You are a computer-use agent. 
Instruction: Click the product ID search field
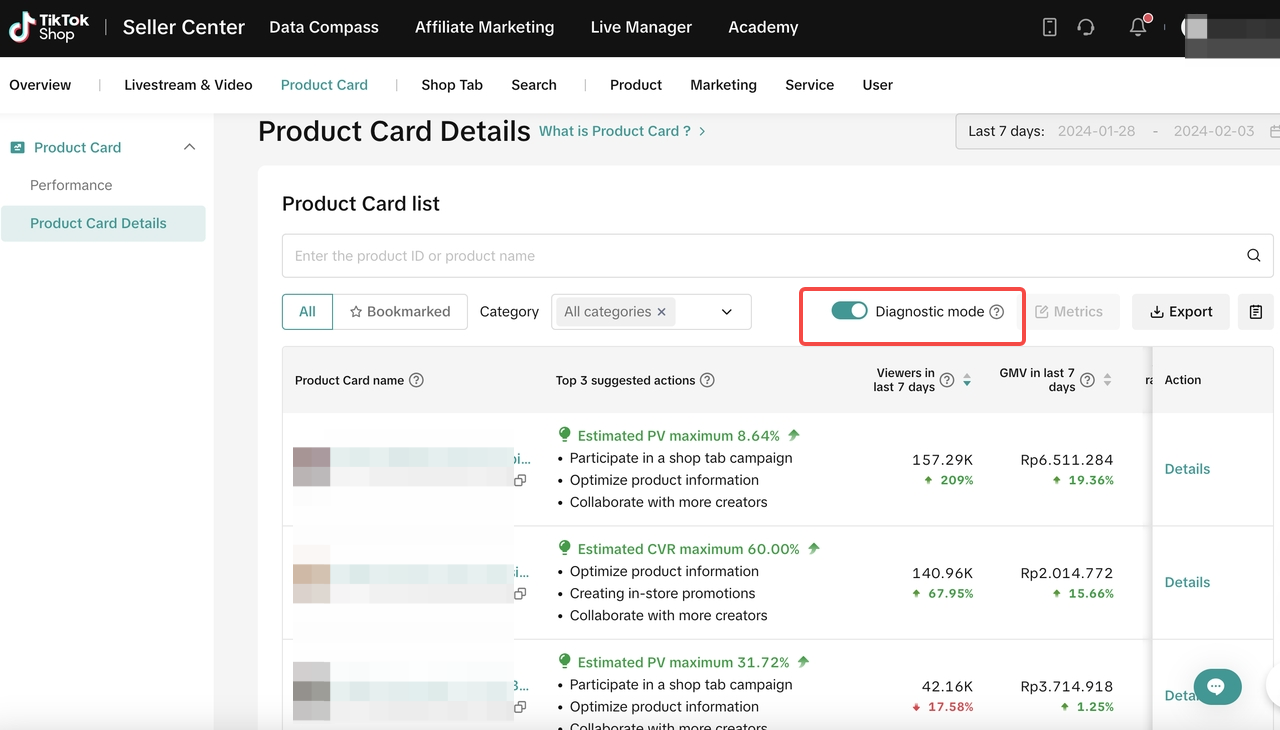coord(760,256)
